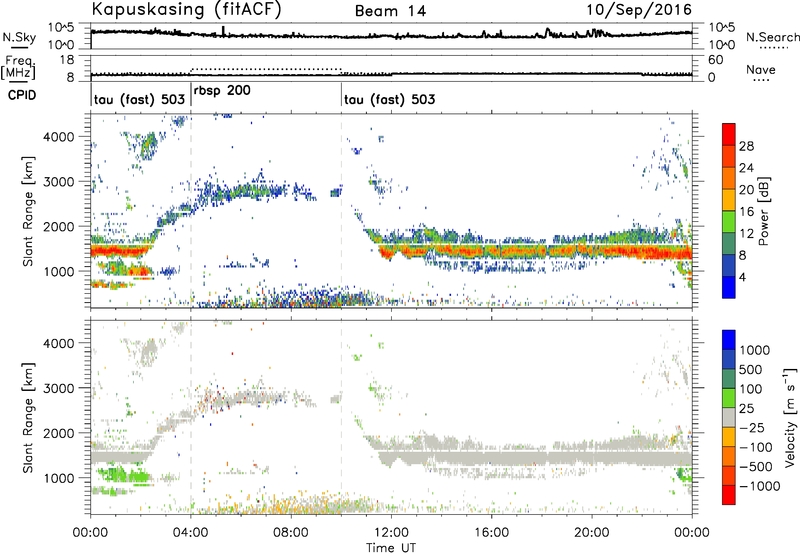Click the Slant Range label of velocity panel
This screenshot has width=800, height=554.
[28, 417]
